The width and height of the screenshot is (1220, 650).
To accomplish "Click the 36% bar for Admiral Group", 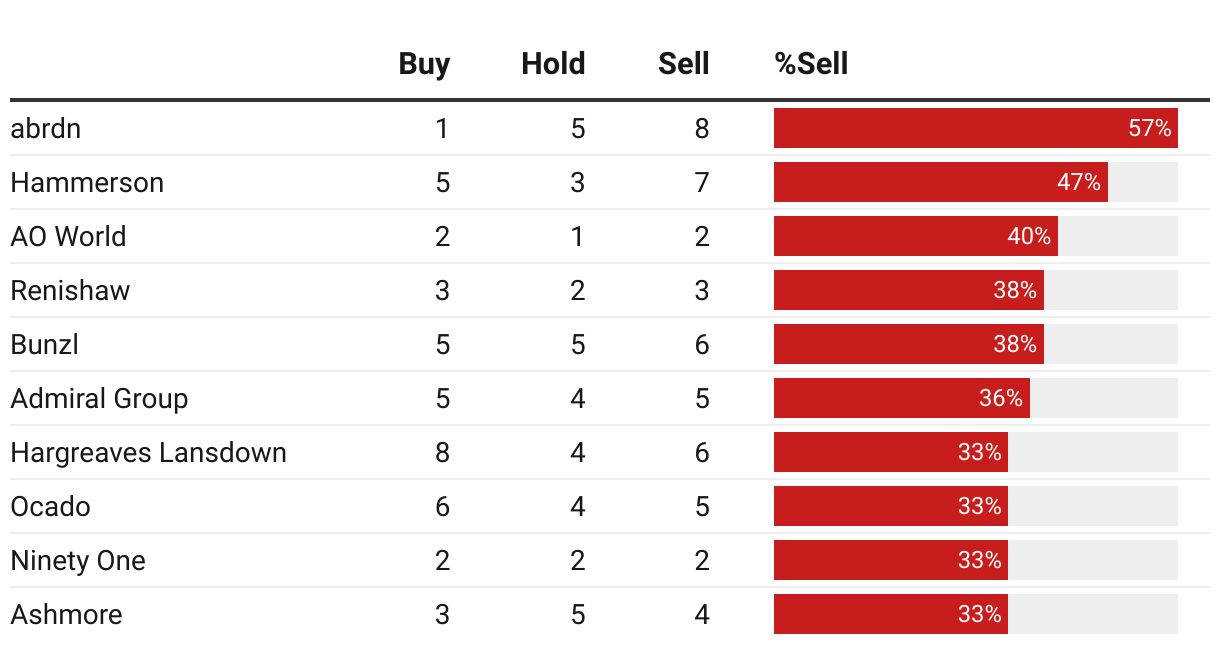I will tap(902, 398).
